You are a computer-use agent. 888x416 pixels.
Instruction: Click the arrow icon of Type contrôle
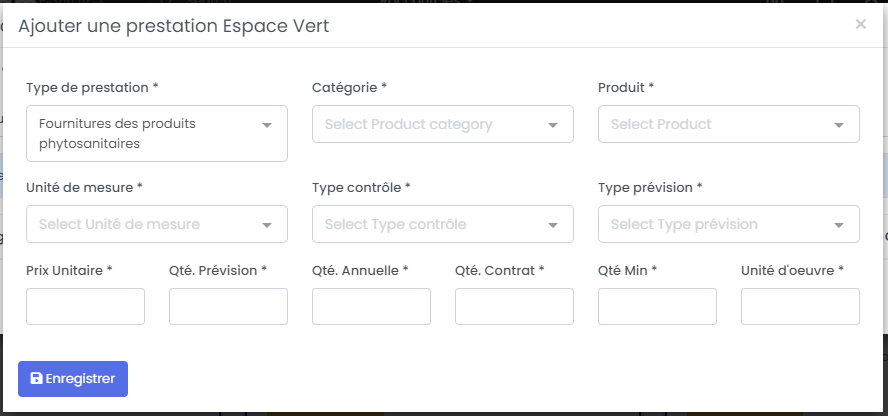coord(553,225)
